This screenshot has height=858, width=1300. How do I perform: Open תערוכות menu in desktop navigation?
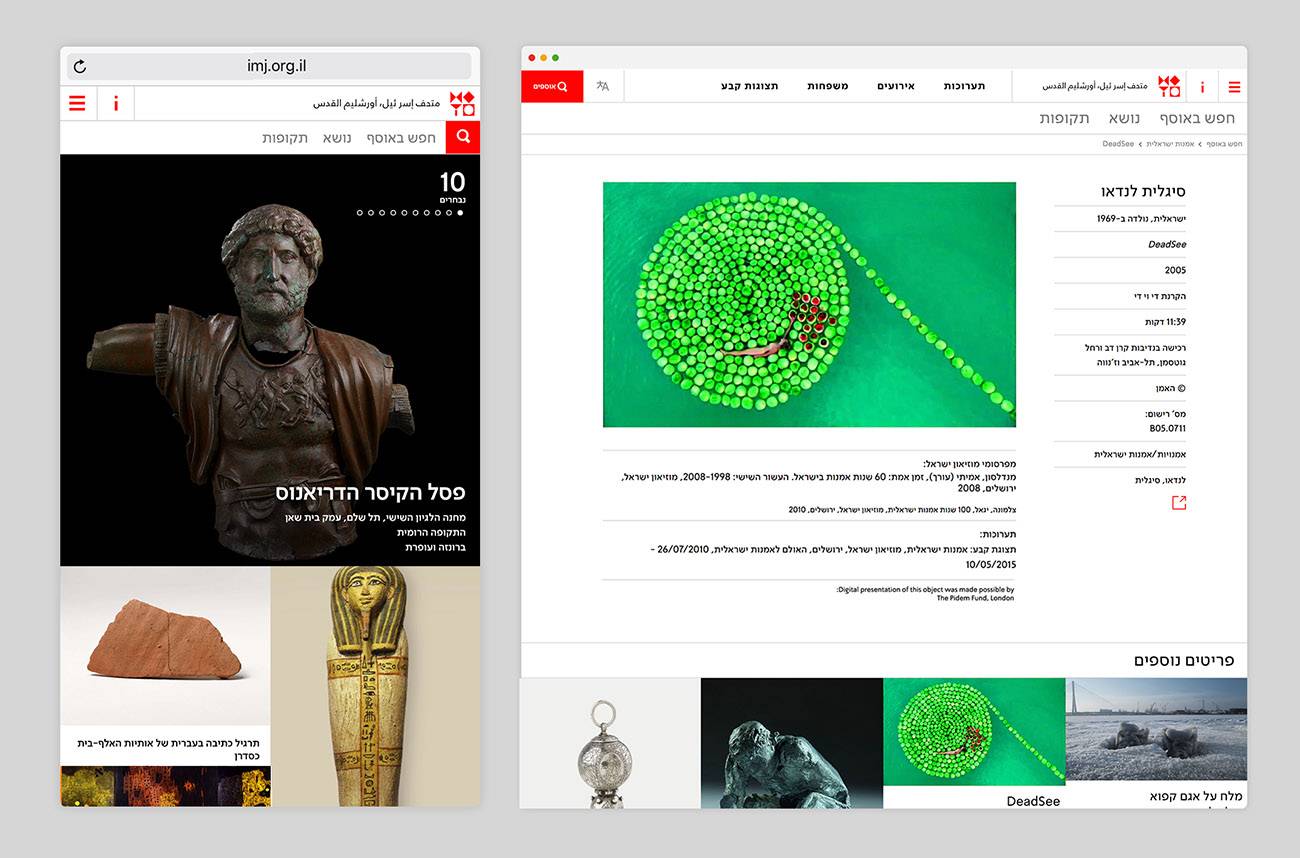964,86
